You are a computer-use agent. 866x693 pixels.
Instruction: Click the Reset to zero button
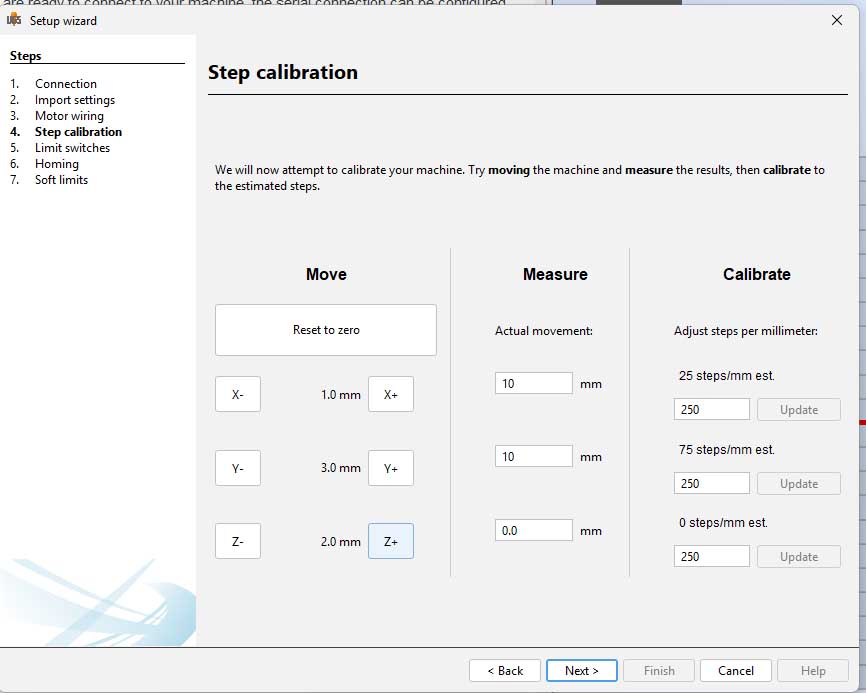[x=325, y=329]
